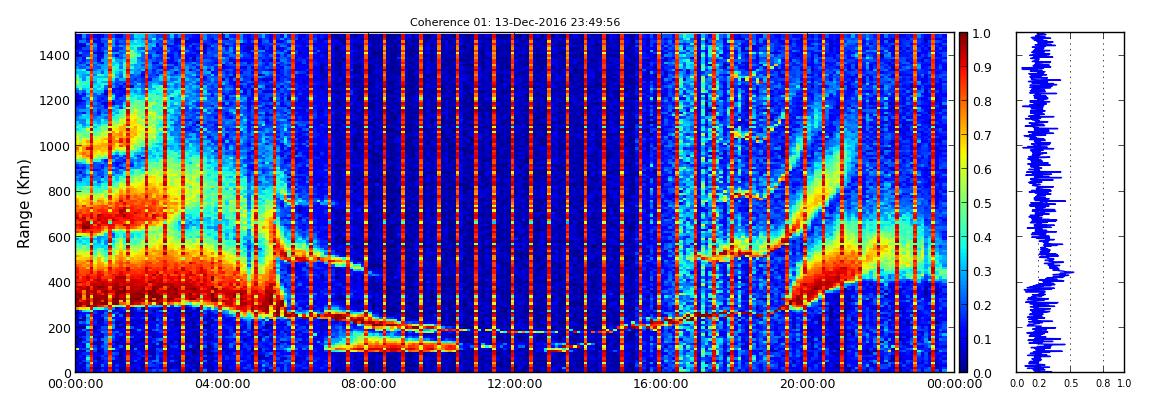1150x407 pixels.
Task: Click the 1000 tick label on the range axis
Action: [55, 147]
